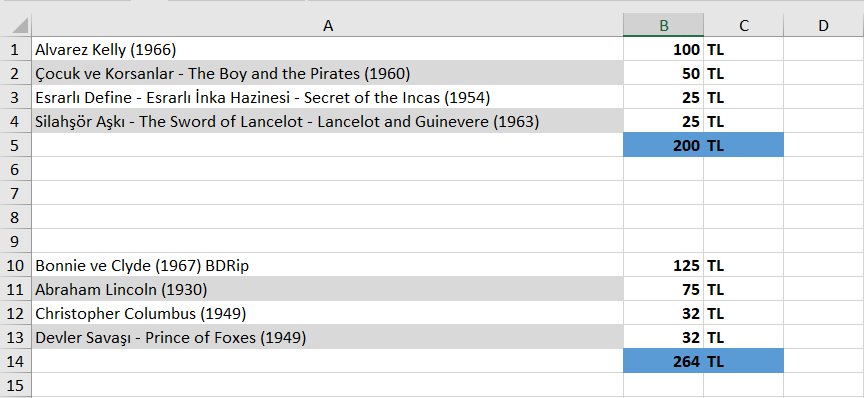Select column D header
The height and width of the screenshot is (398, 864).
(x=823, y=25)
